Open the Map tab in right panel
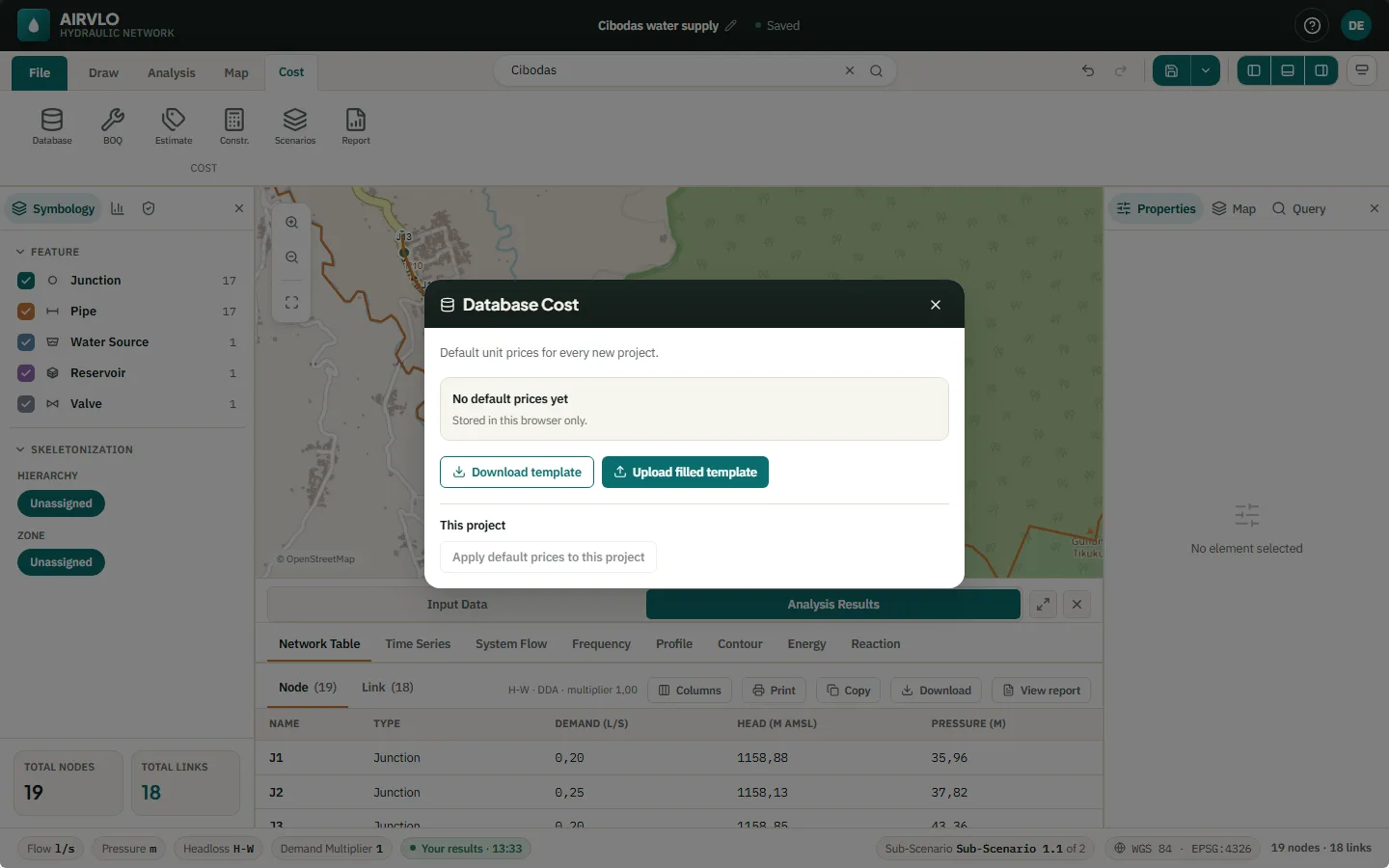The height and width of the screenshot is (868, 1389). tap(1234, 208)
